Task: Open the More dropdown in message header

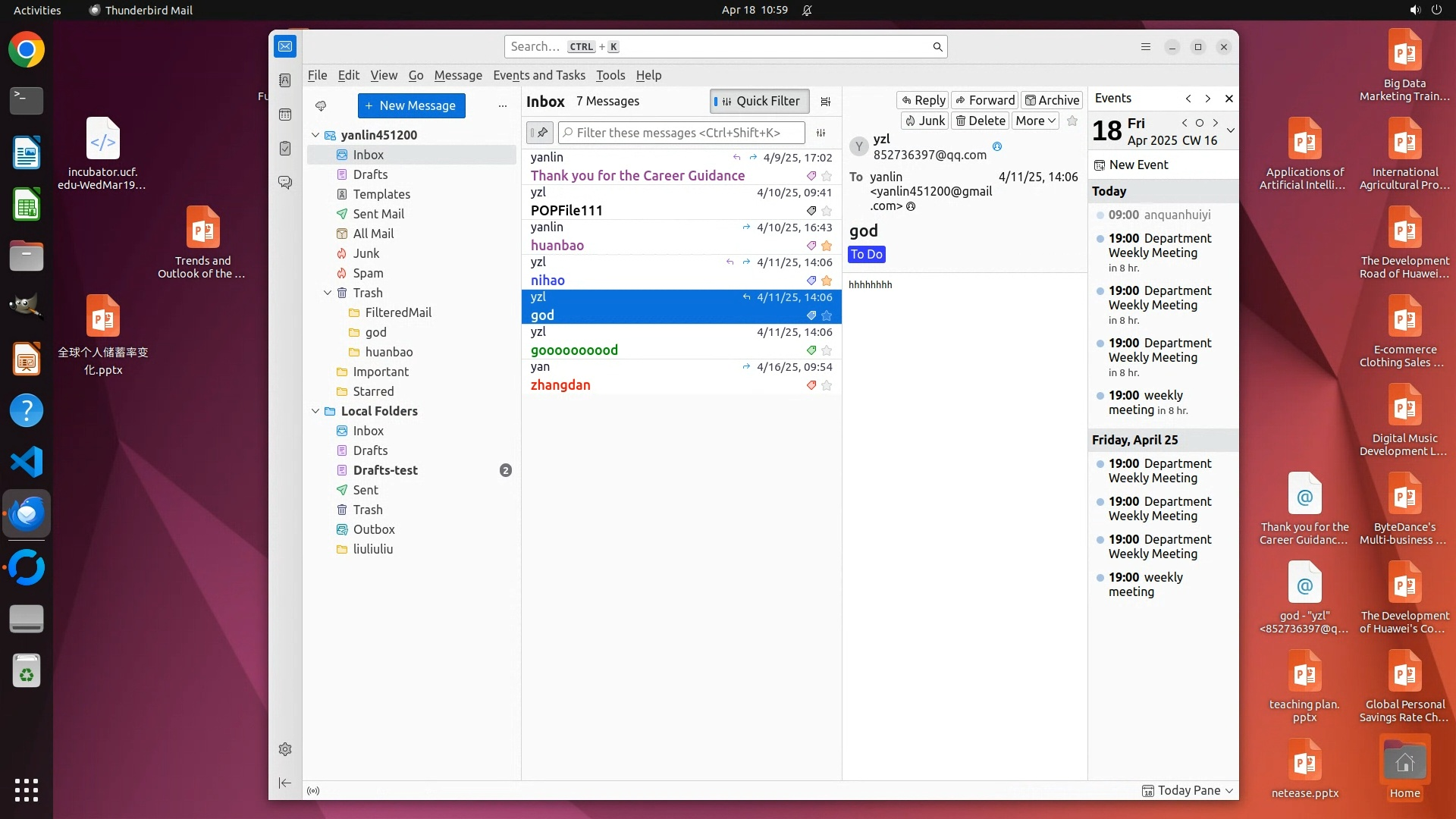Action: [x=1035, y=121]
